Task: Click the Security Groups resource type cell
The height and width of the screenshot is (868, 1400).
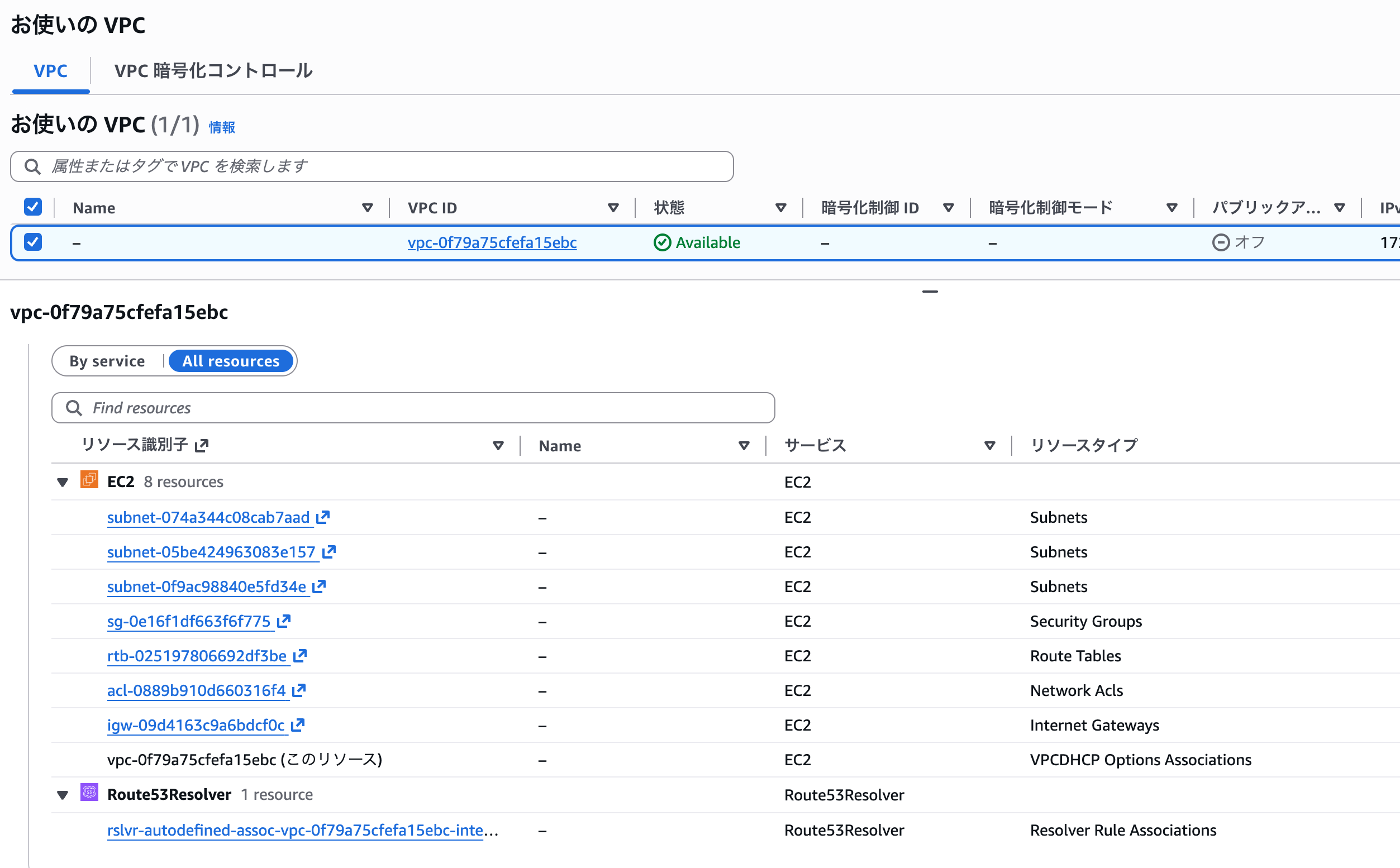Action: click(1086, 621)
